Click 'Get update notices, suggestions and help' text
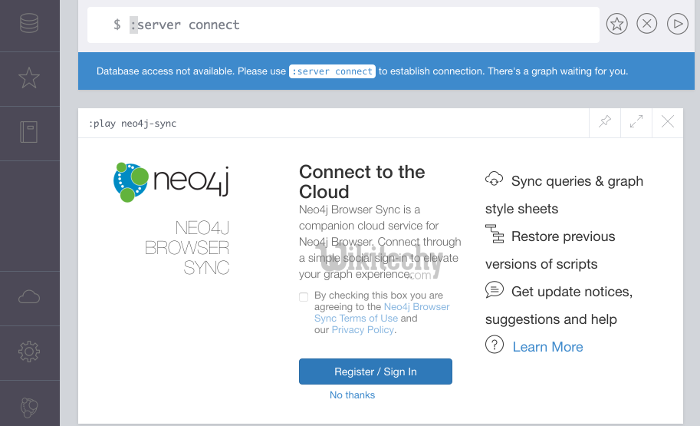 tap(559, 305)
